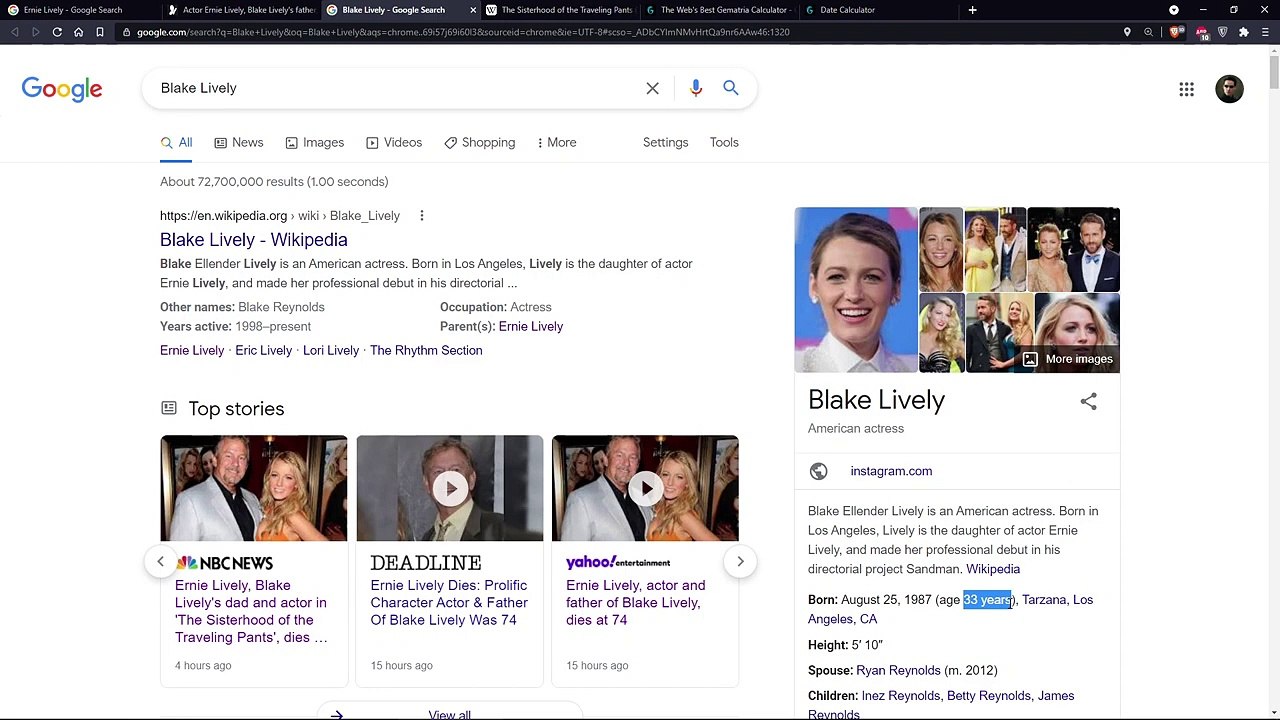Open the Ryan Reynolds spouse link

pos(898,670)
